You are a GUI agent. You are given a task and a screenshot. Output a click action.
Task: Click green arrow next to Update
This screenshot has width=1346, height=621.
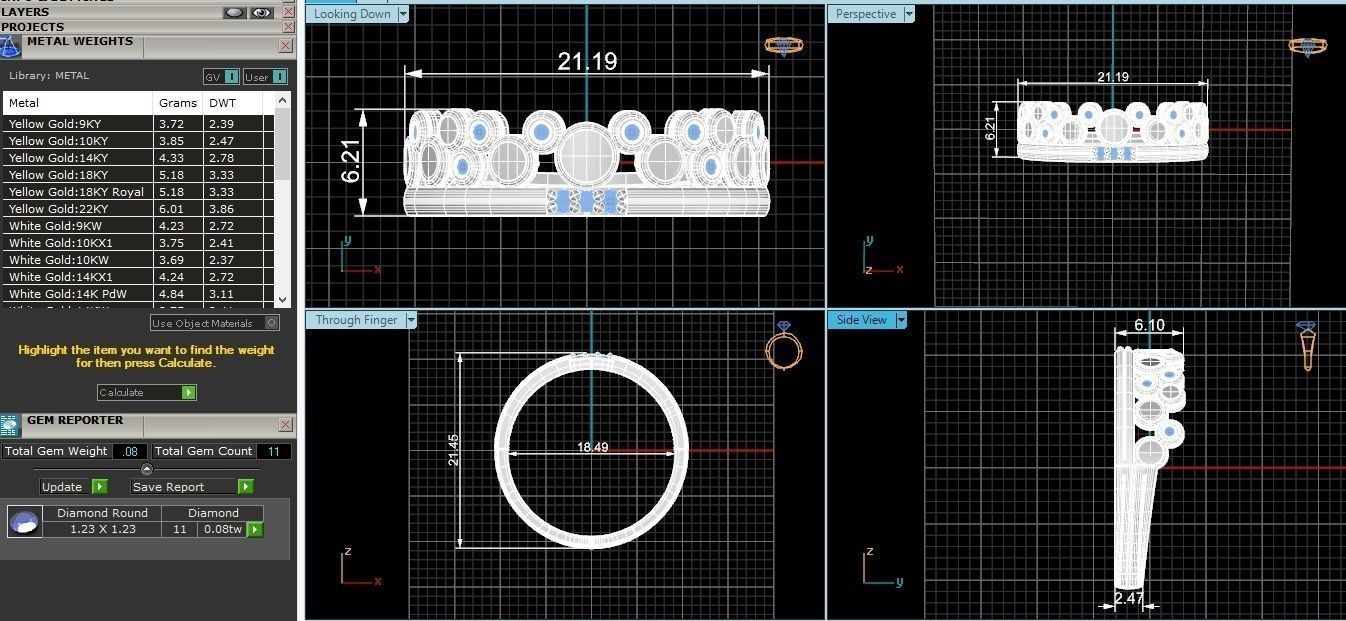(x=99, y=487)
